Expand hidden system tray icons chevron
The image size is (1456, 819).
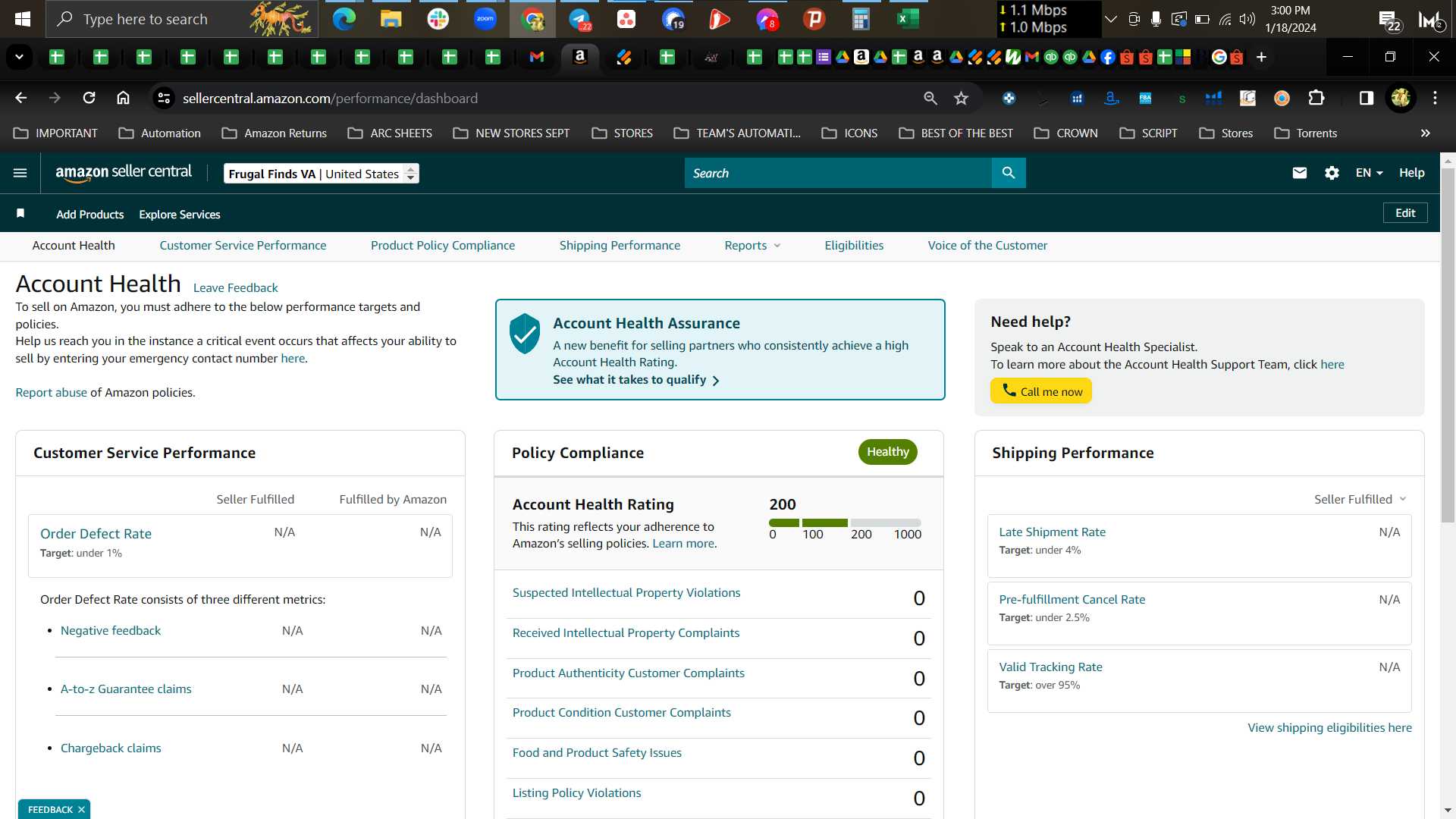point(1111,19)
